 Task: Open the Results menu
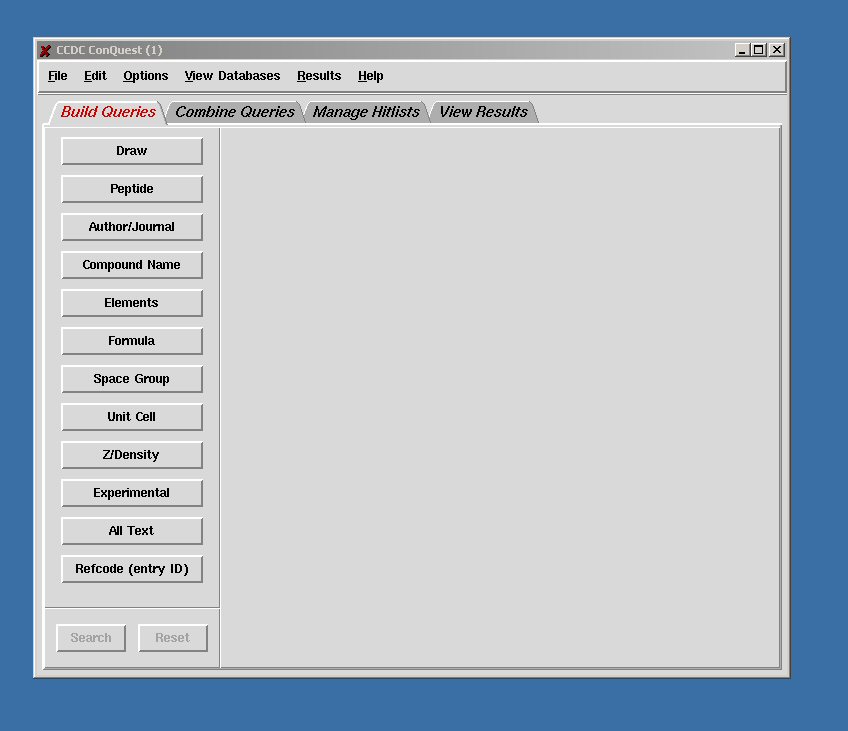(x=319, y=76)
